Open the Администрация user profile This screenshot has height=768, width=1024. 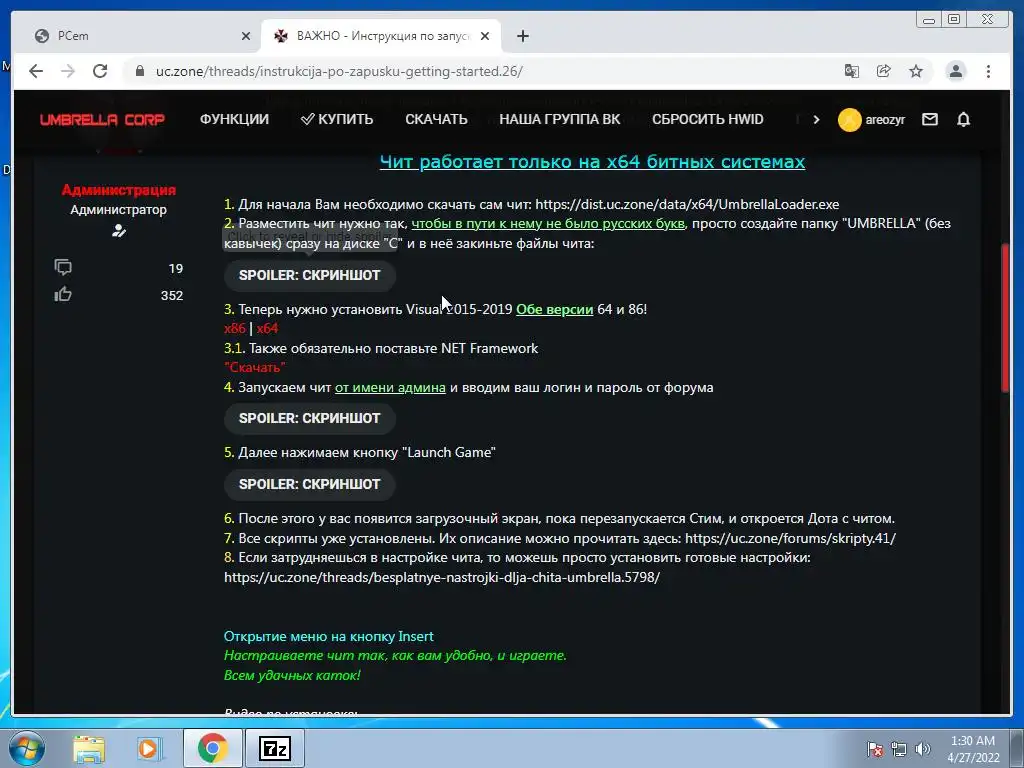click(x=118, y=190)
